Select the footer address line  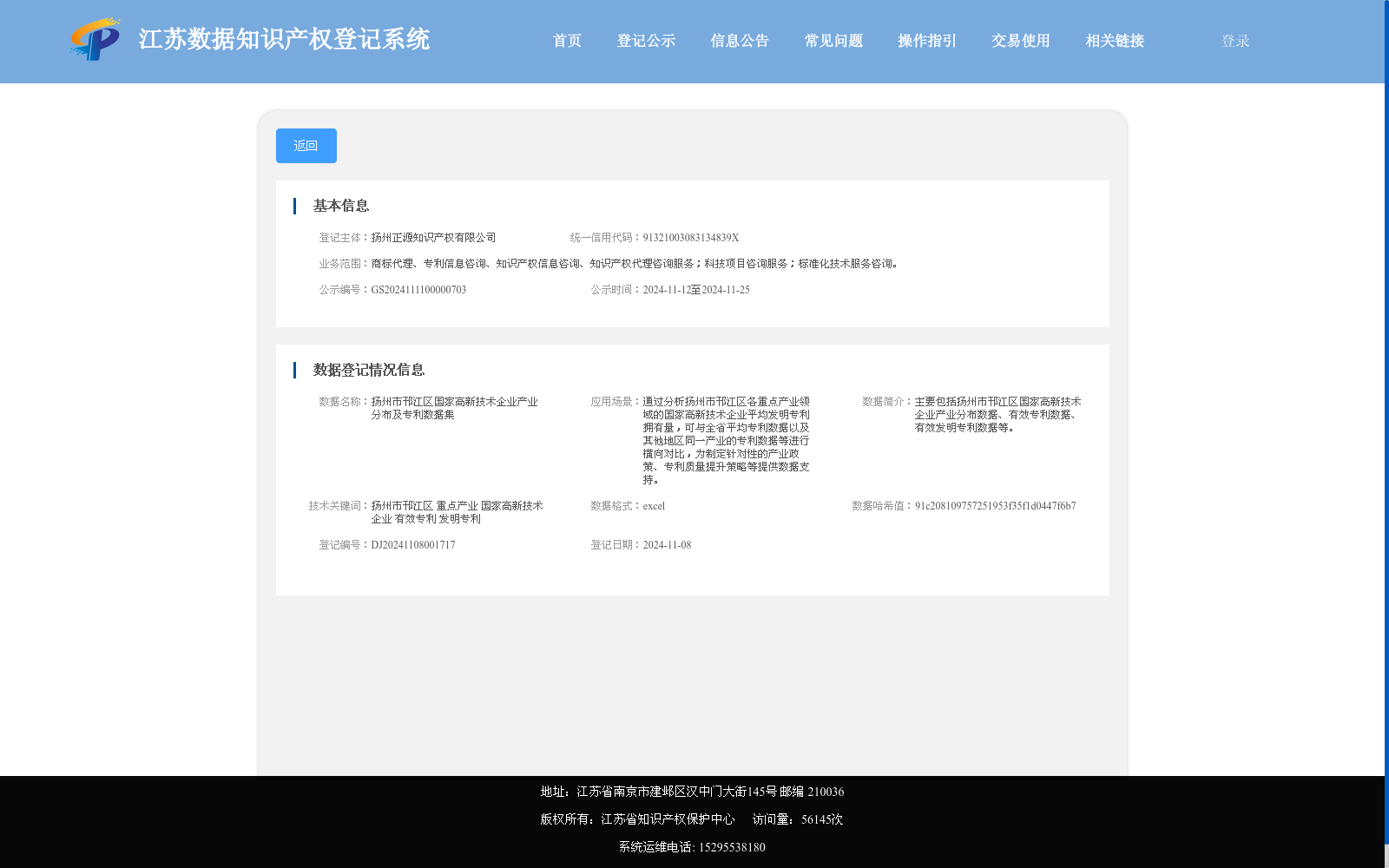click(x=692, y=792)
